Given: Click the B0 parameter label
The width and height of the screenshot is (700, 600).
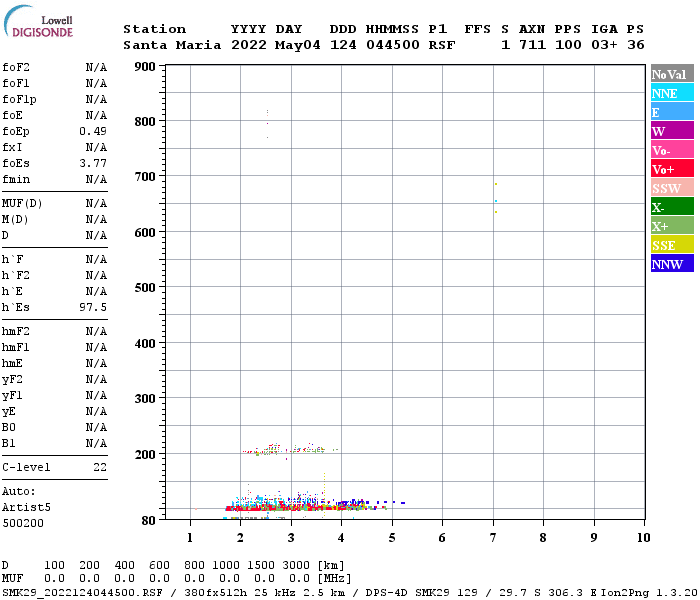Looking at the screenshot, I should tap(9, 427).
